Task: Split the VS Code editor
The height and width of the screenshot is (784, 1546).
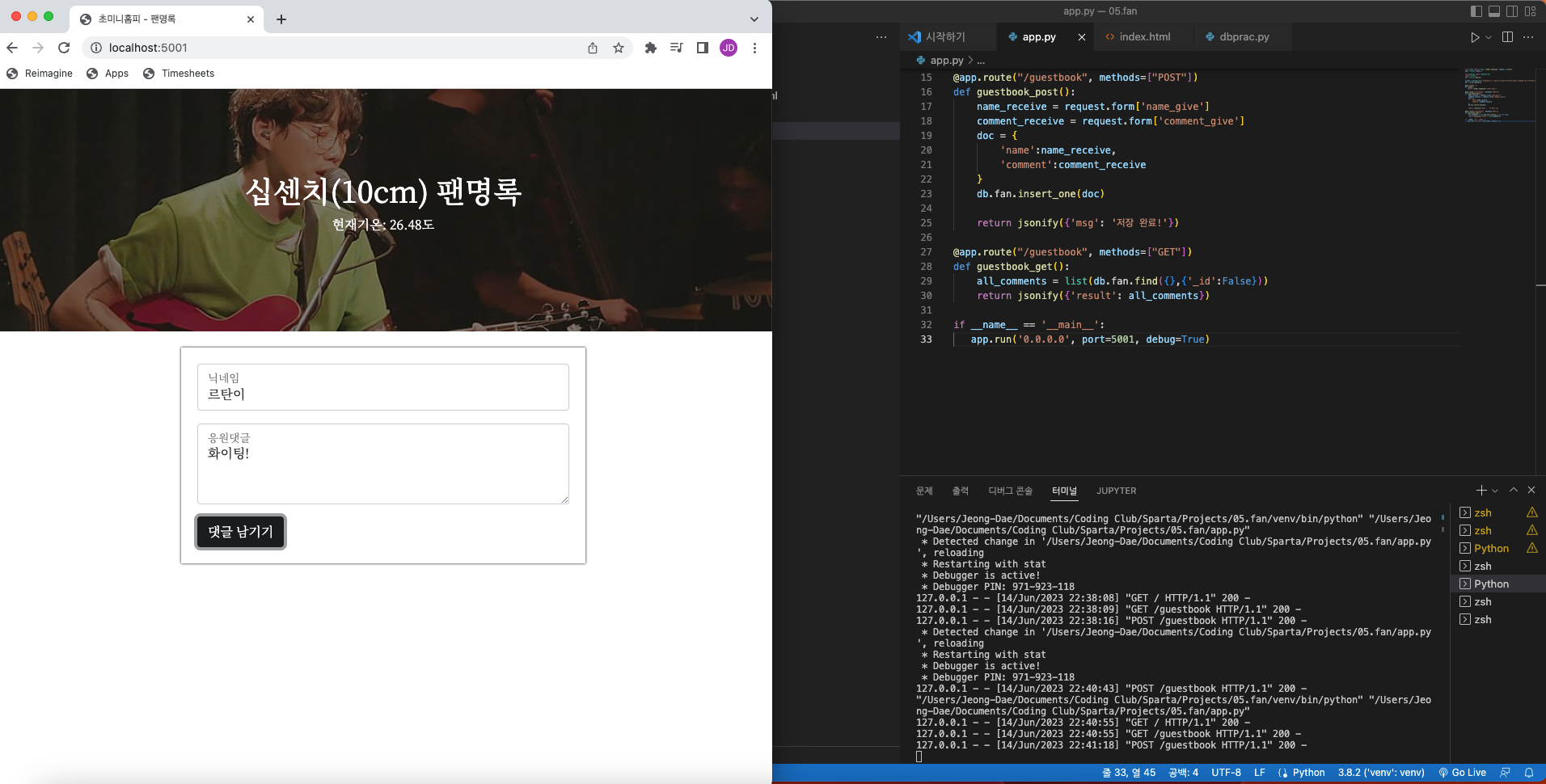Action: (1507, 37)
